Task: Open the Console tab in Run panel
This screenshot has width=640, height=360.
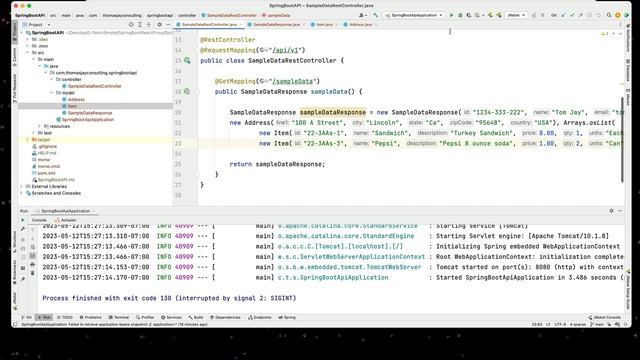Action: (x=39, y=220)
